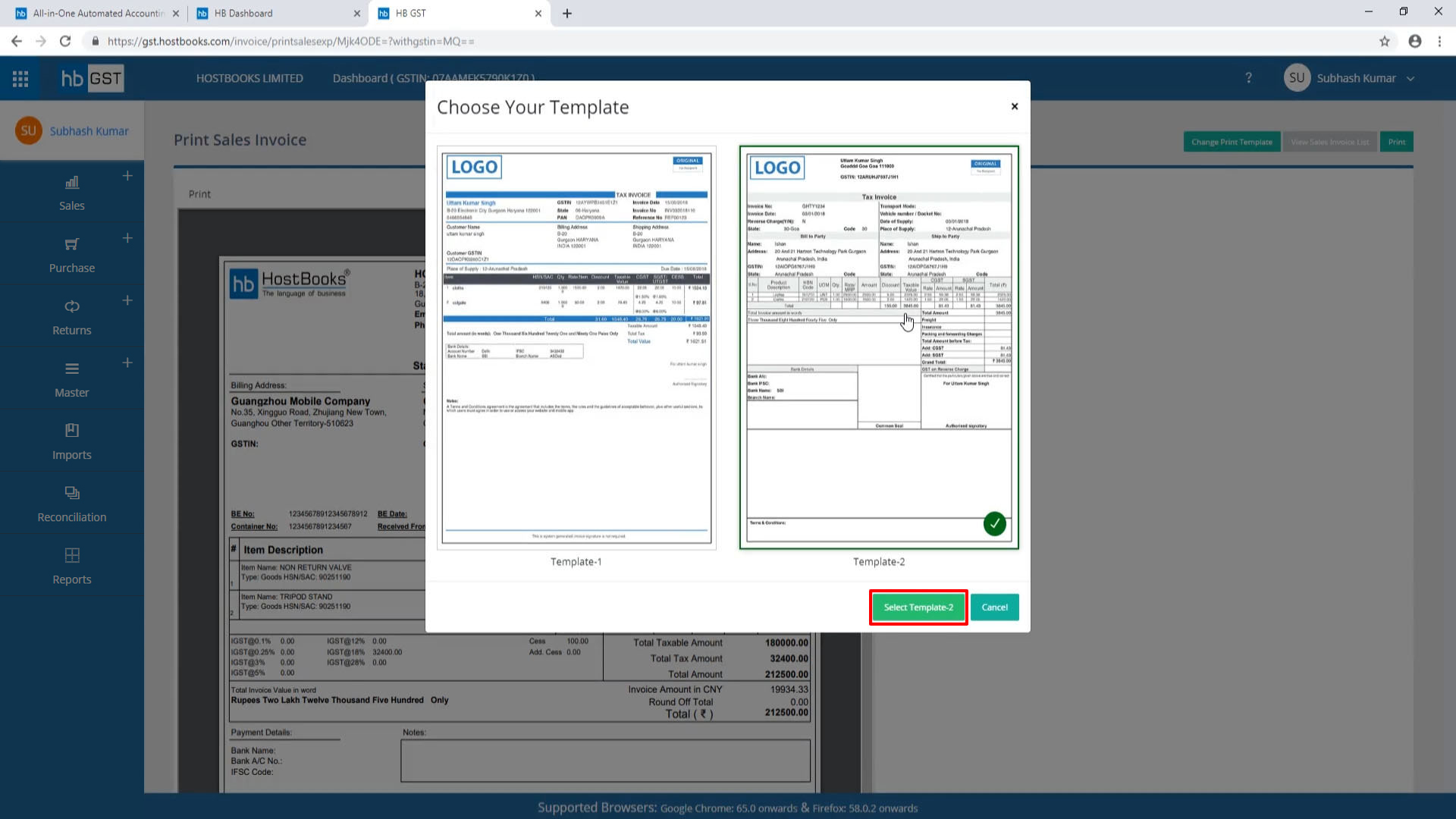1456x819 pixels.
Task: Click the Change Print Template button
Action: (x=1232, y=142)
